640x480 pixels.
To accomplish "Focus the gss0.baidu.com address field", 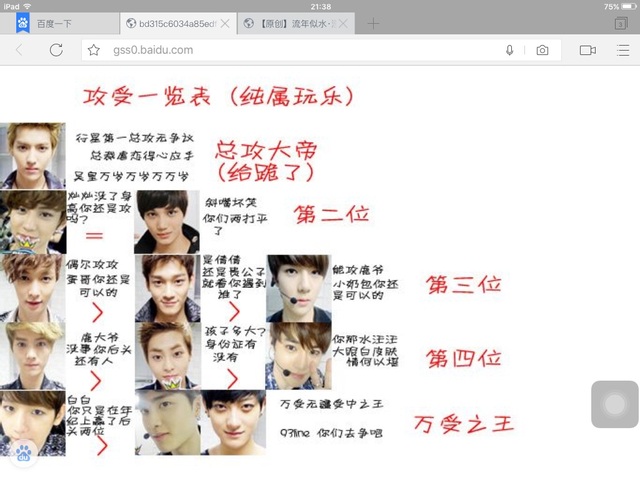I will point(302,50).
